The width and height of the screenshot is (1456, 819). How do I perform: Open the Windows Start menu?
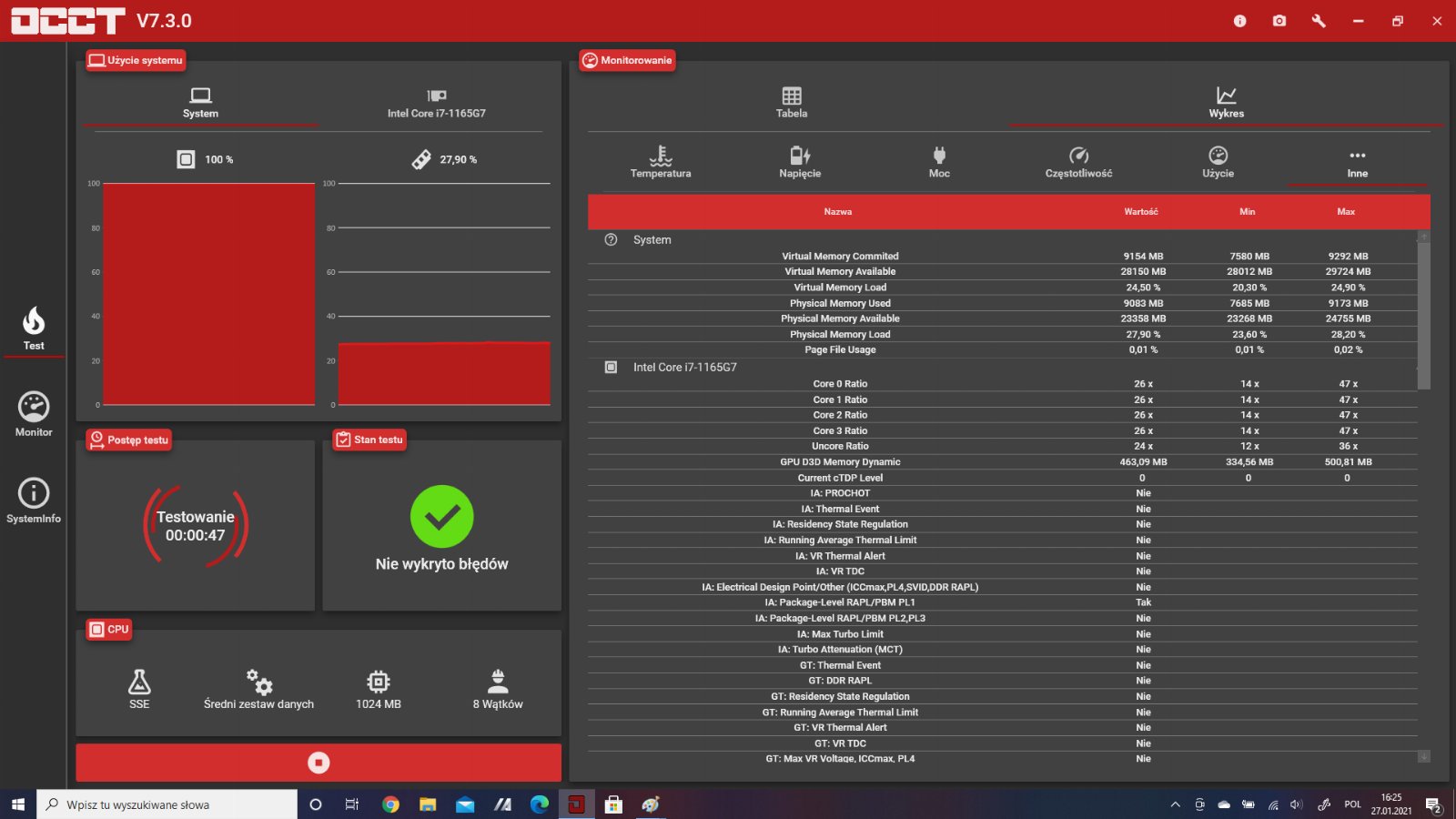click(18, 804)
